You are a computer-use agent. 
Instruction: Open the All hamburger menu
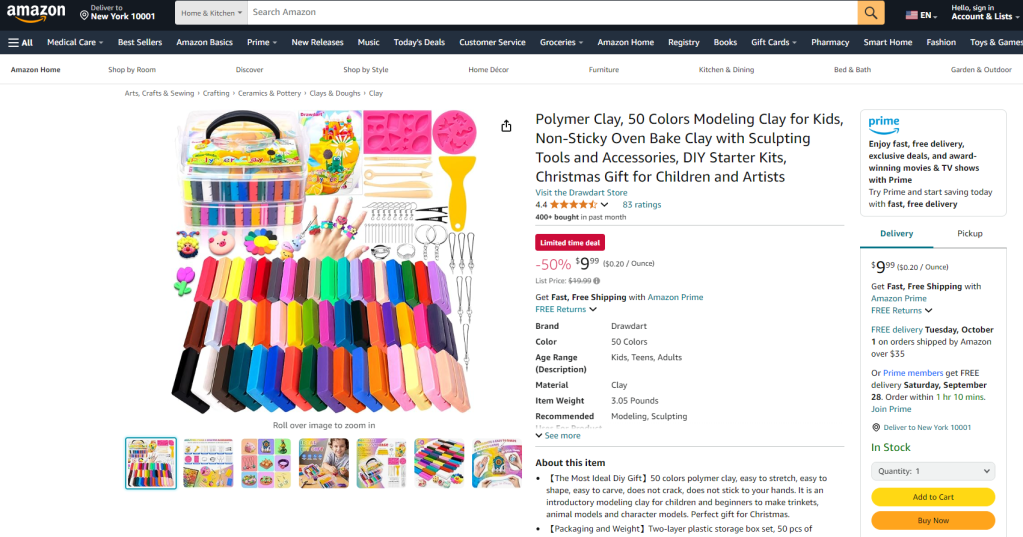click(x=21, y=43)
